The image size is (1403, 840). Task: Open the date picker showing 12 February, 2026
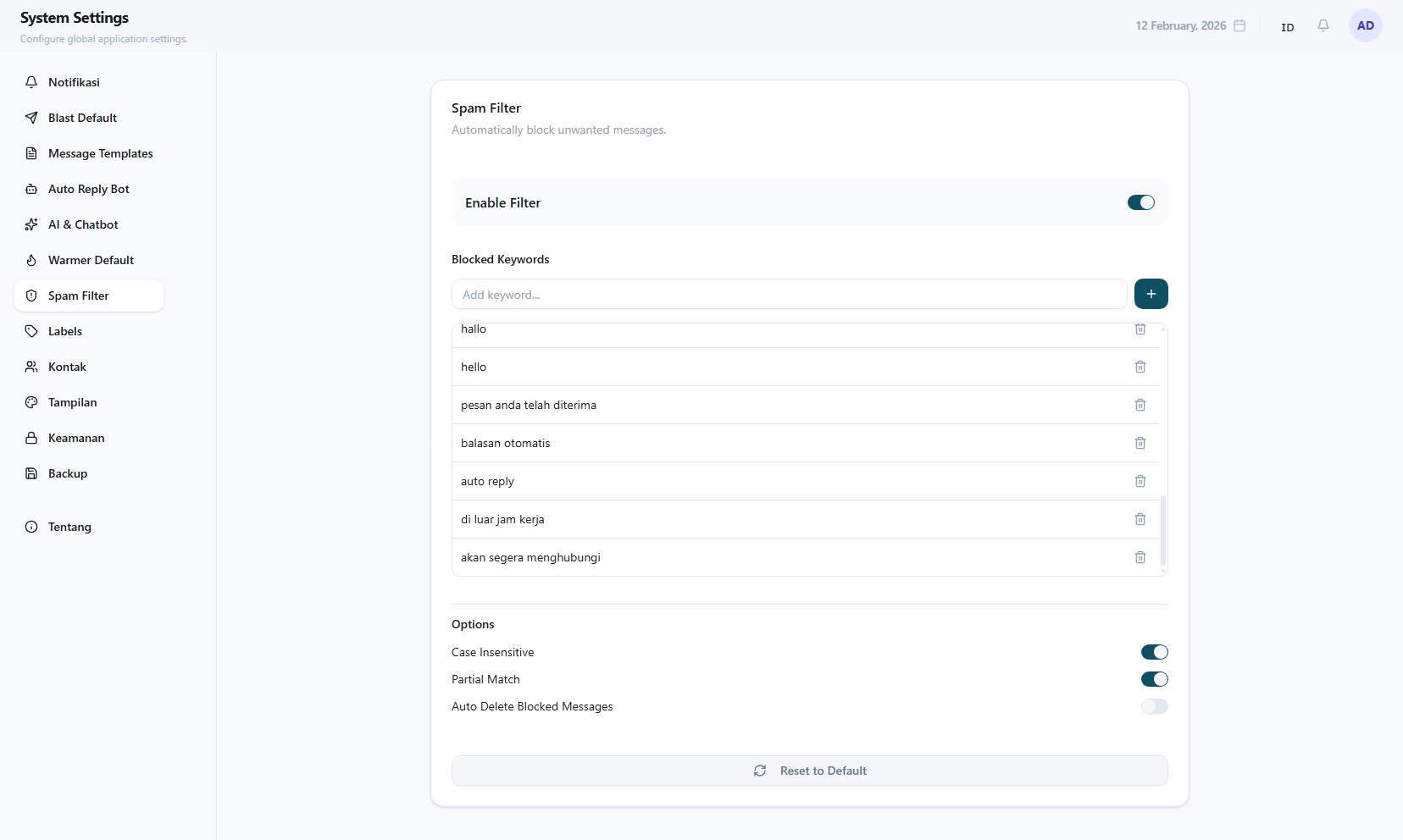pos(1190,25)
